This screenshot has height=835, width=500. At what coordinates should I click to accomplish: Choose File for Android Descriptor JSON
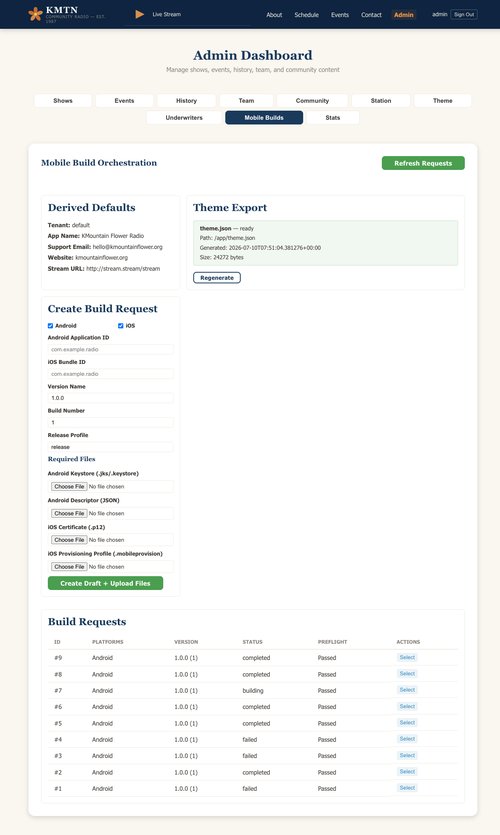(69, 513)
